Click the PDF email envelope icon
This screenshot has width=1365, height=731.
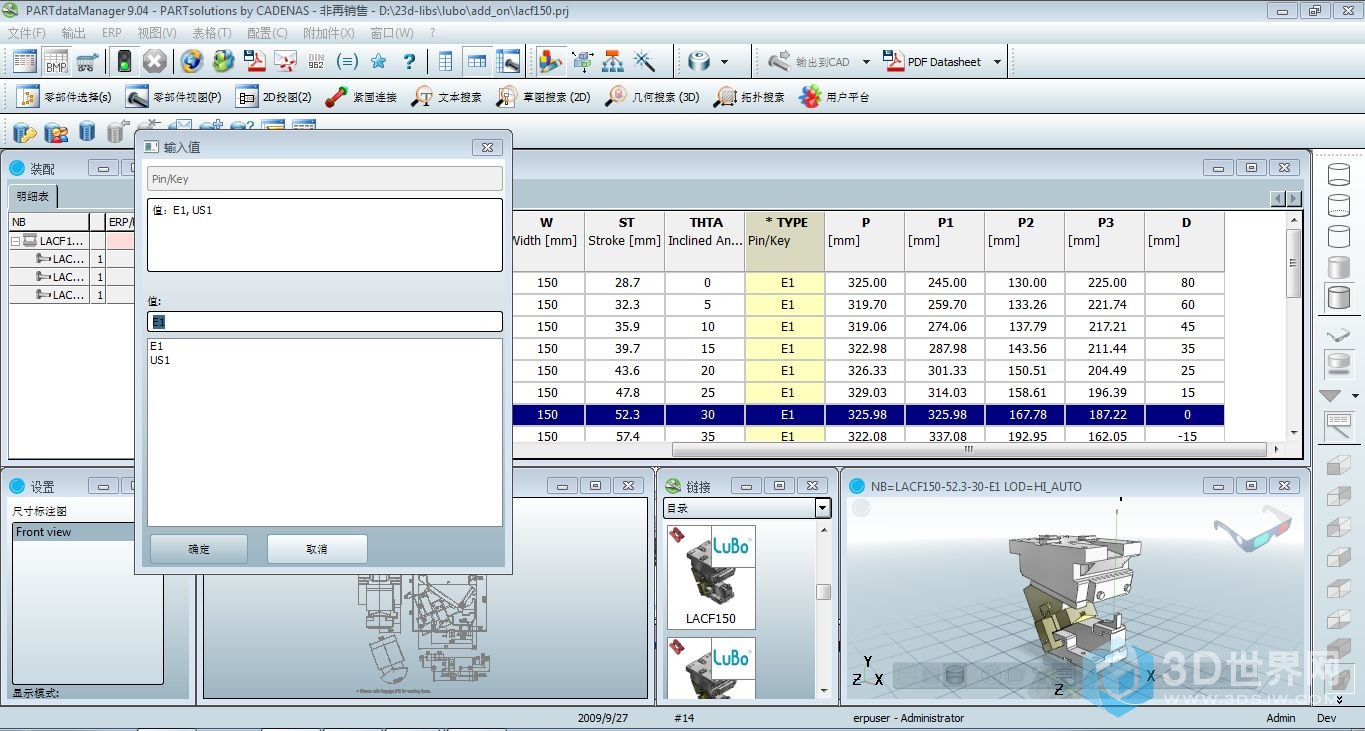(286, 61)
